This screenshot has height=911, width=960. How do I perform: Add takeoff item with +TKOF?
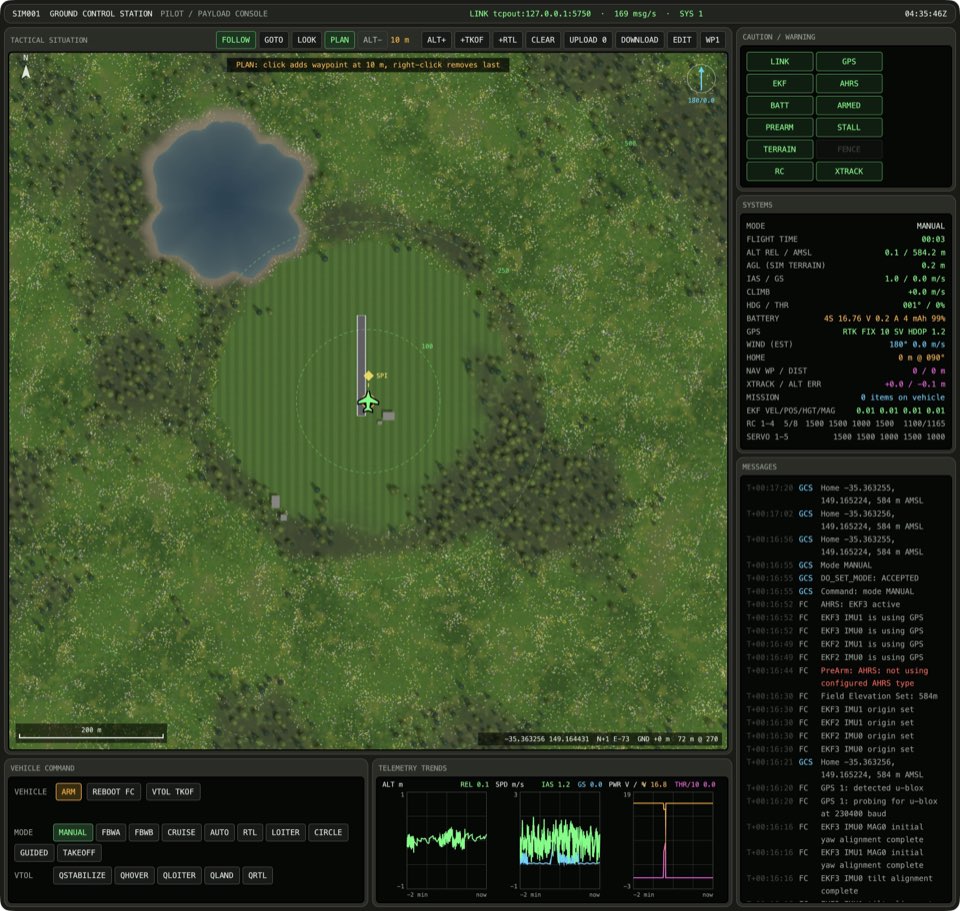tap(471, 40)
